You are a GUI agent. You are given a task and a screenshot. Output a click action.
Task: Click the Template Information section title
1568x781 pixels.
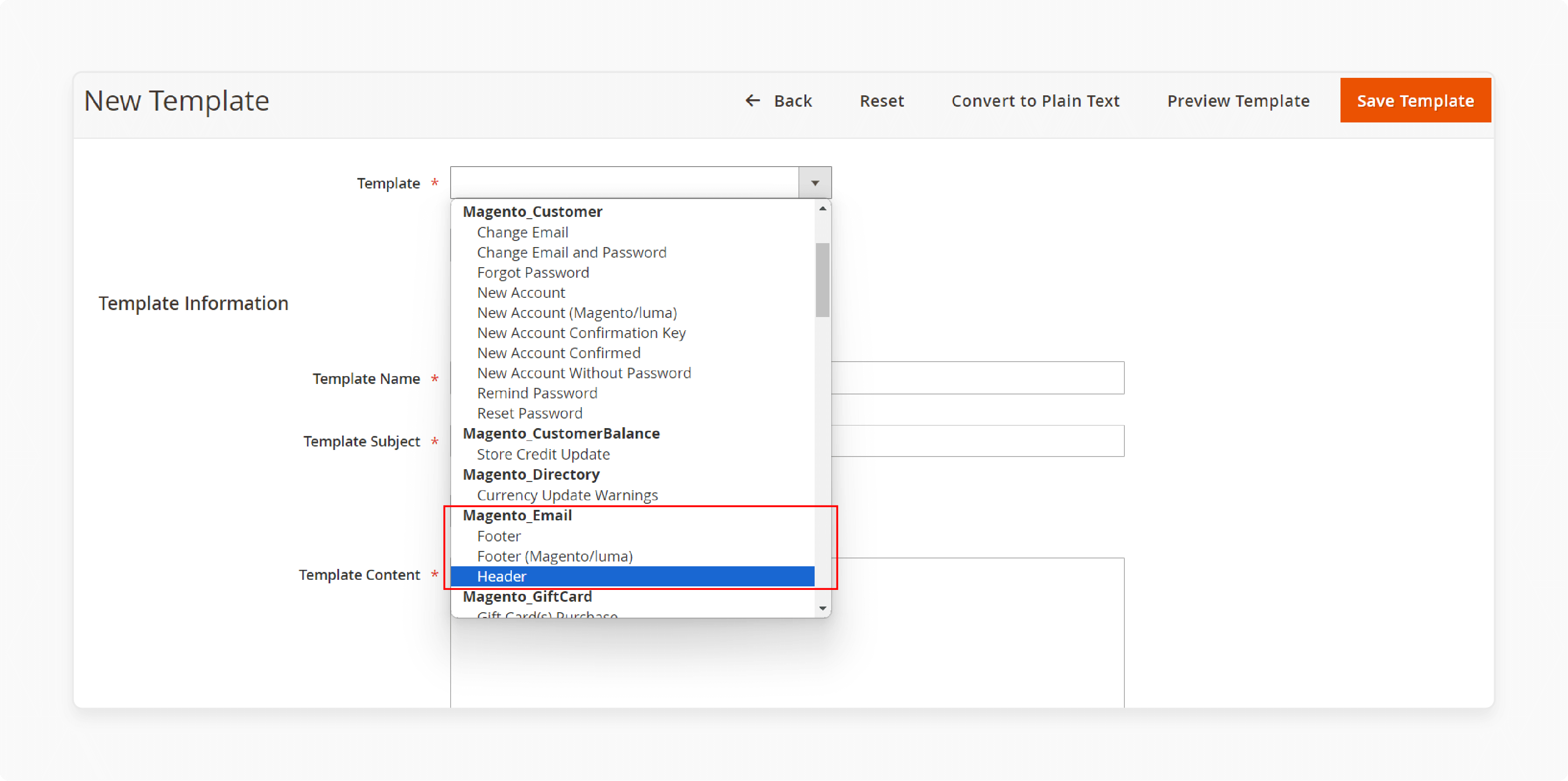(x=193, y=303)
